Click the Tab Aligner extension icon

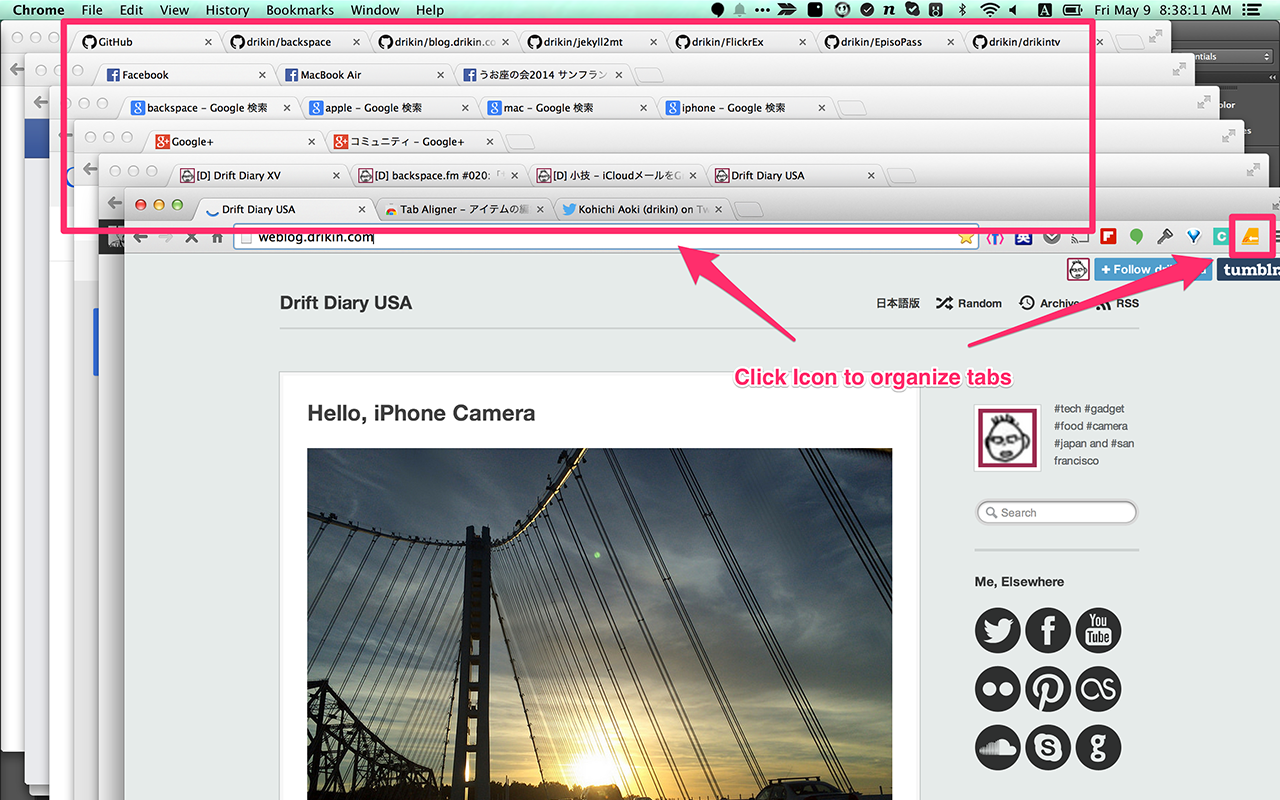click(1250, 237)
